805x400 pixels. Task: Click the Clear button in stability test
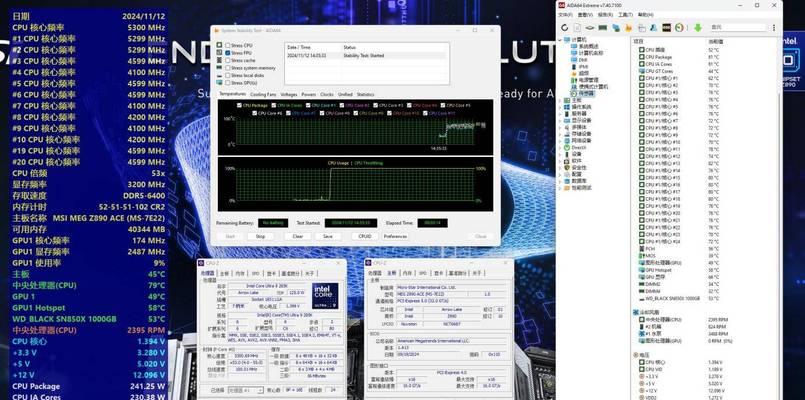coord(298,237)
